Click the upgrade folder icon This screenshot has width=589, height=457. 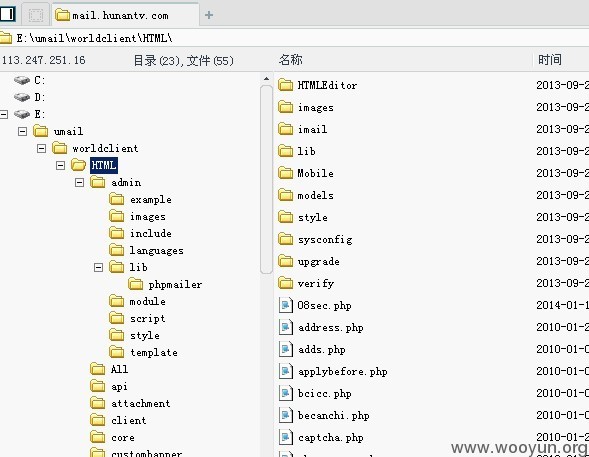tap(285, 261)
